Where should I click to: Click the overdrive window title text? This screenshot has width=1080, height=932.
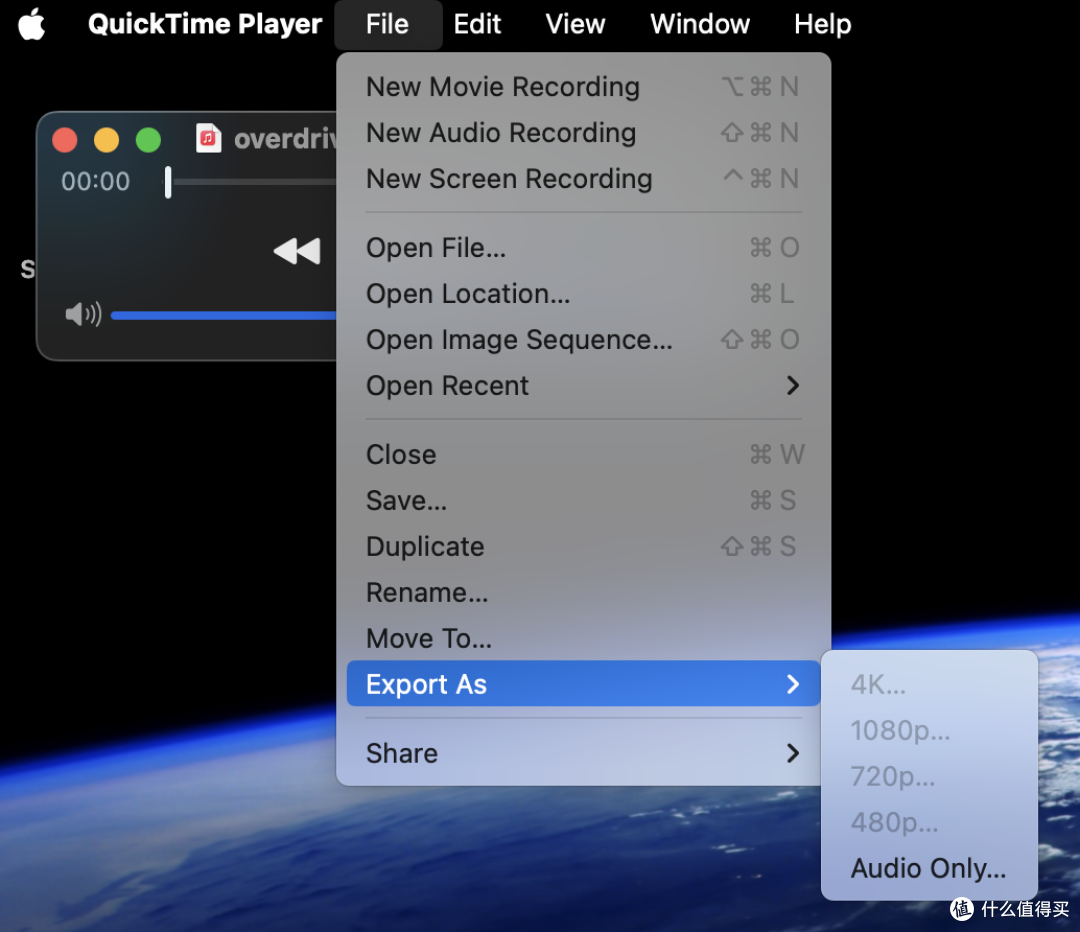[284, 139]
